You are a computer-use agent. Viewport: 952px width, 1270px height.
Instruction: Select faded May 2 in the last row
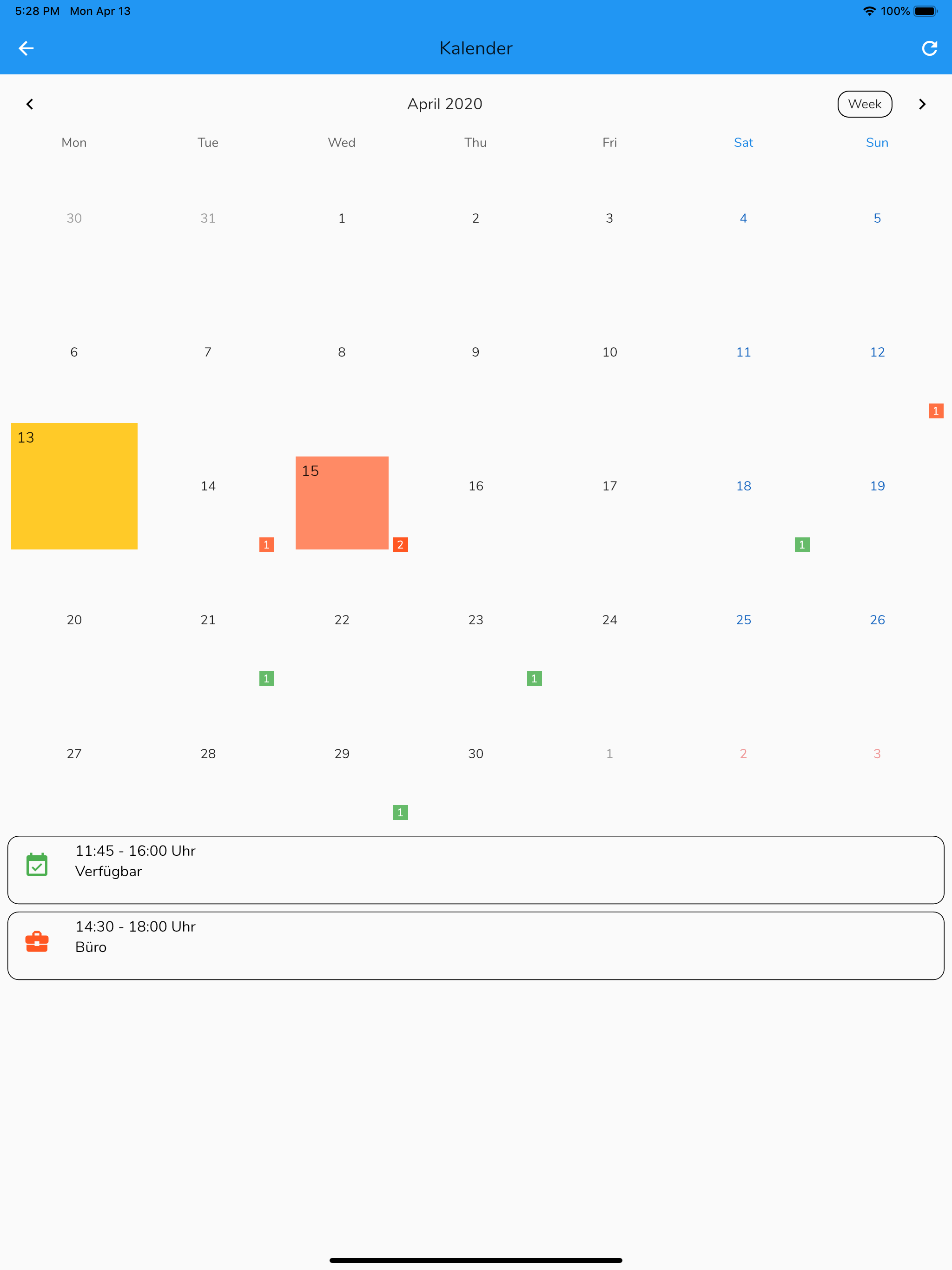[x=743, y=754]
